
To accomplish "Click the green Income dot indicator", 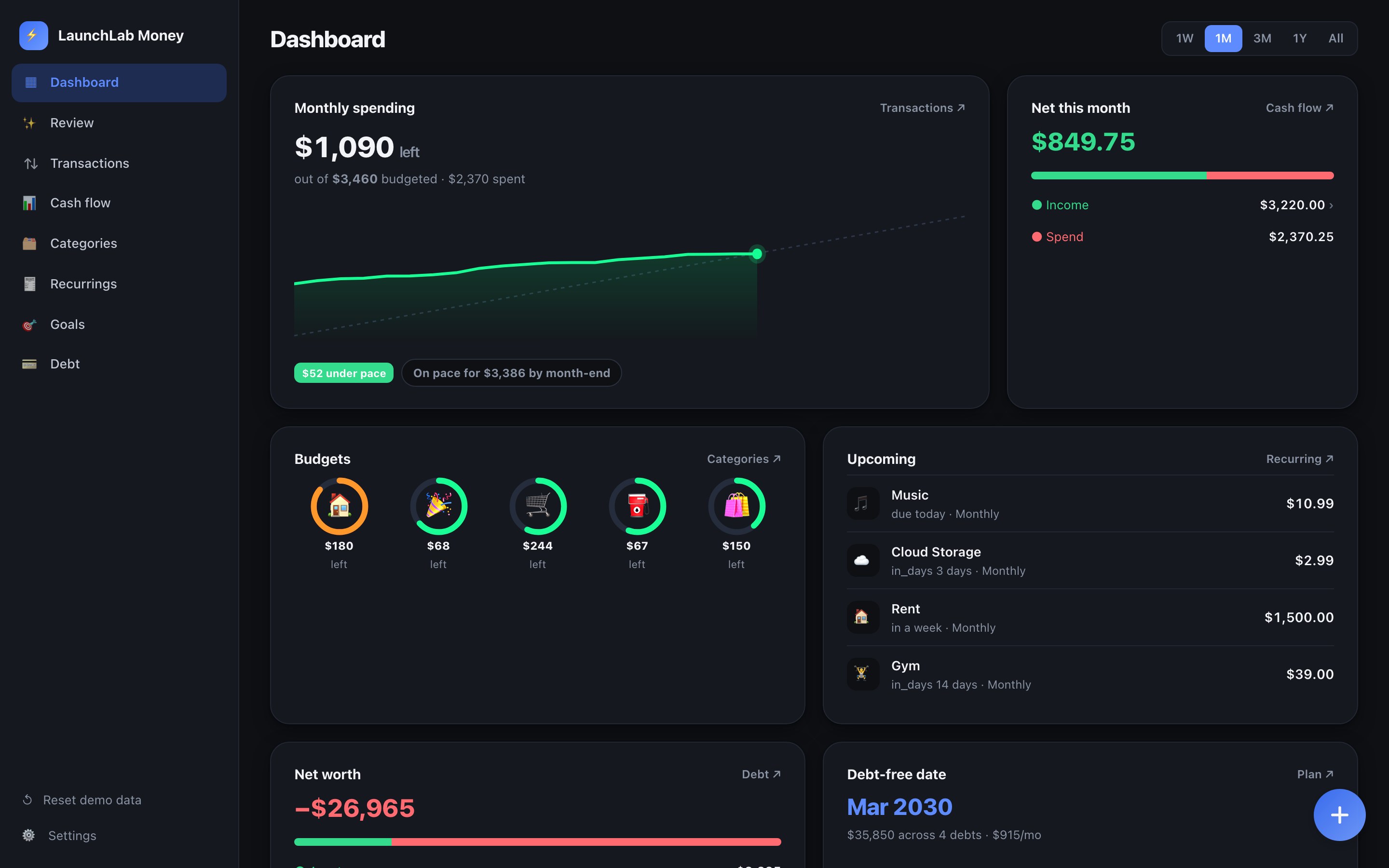I will click(1036, 205).
